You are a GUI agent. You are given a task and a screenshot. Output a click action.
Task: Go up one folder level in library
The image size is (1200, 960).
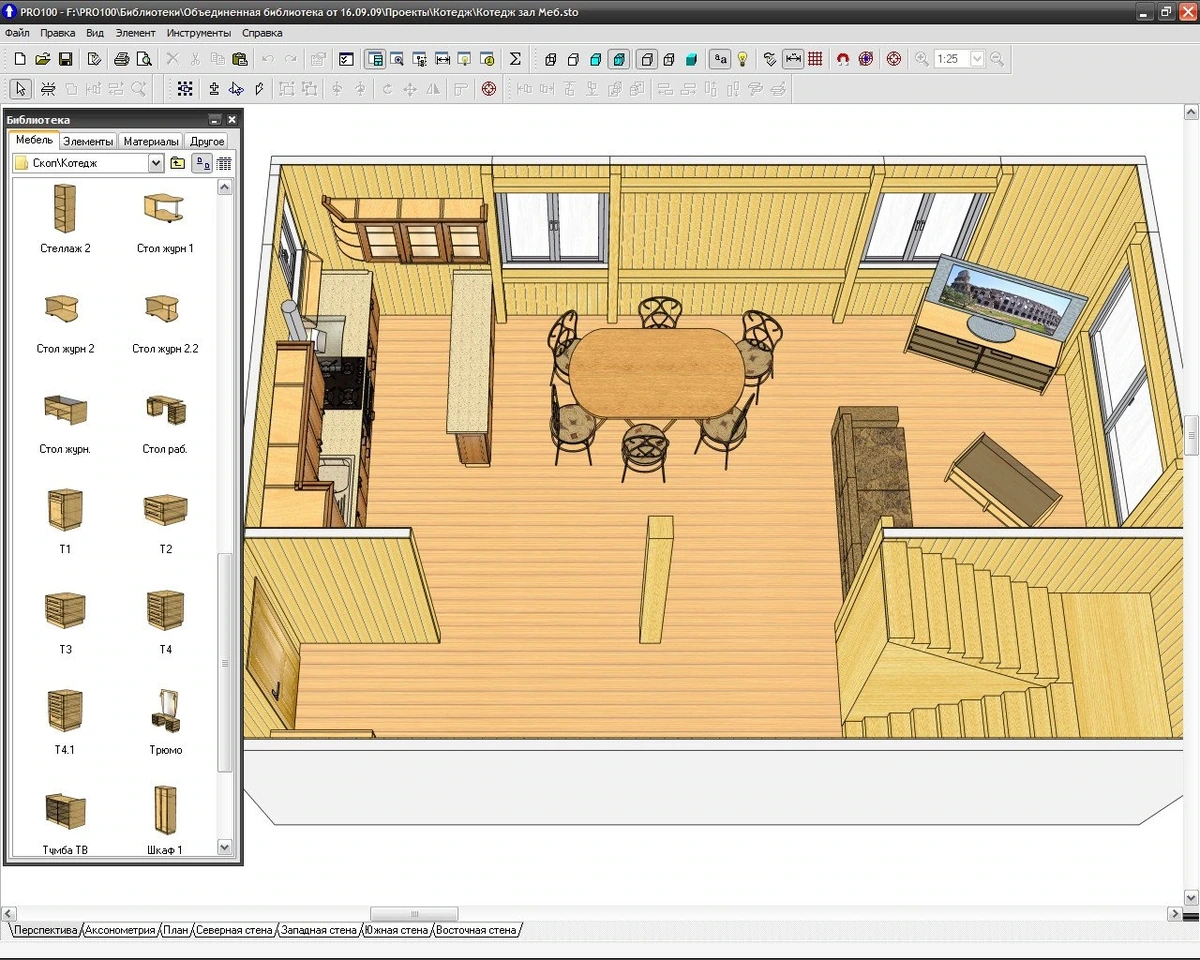point(178,163)
